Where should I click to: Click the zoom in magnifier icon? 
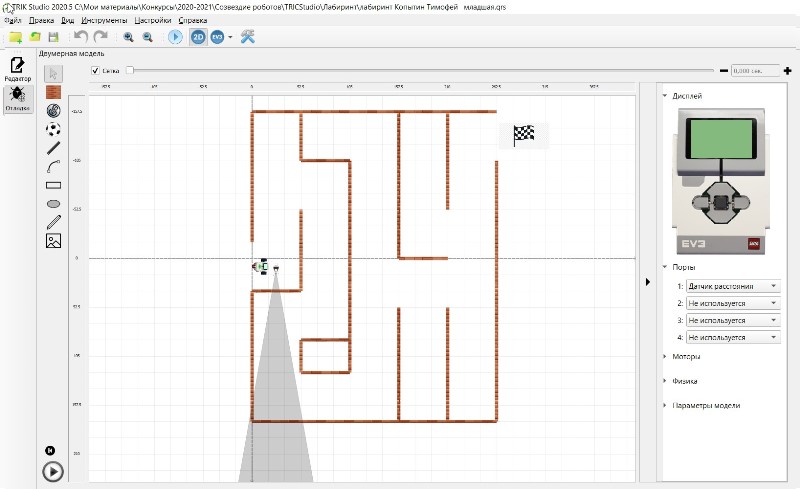point(129,37)
